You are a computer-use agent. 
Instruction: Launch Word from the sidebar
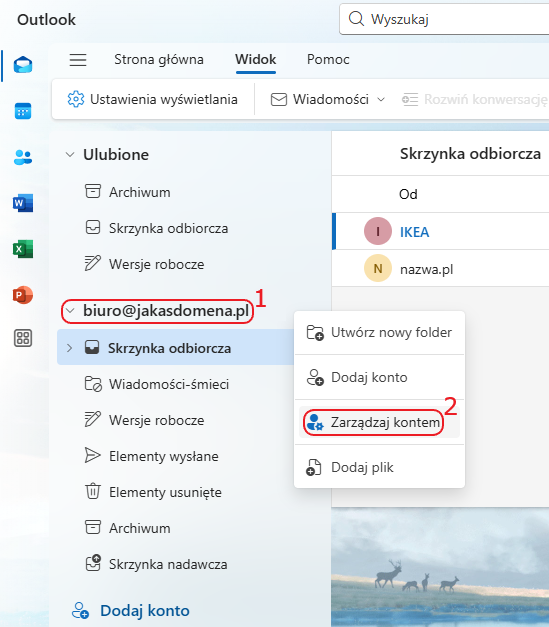23,203
